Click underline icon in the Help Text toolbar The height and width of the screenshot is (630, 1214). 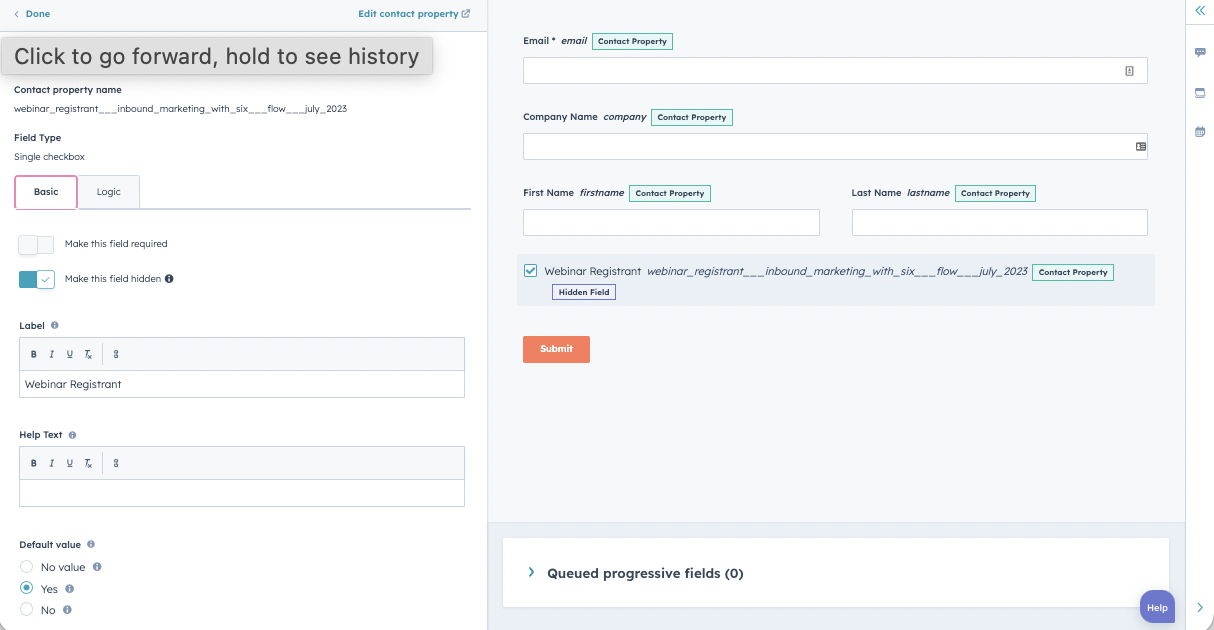coord(69,463)
